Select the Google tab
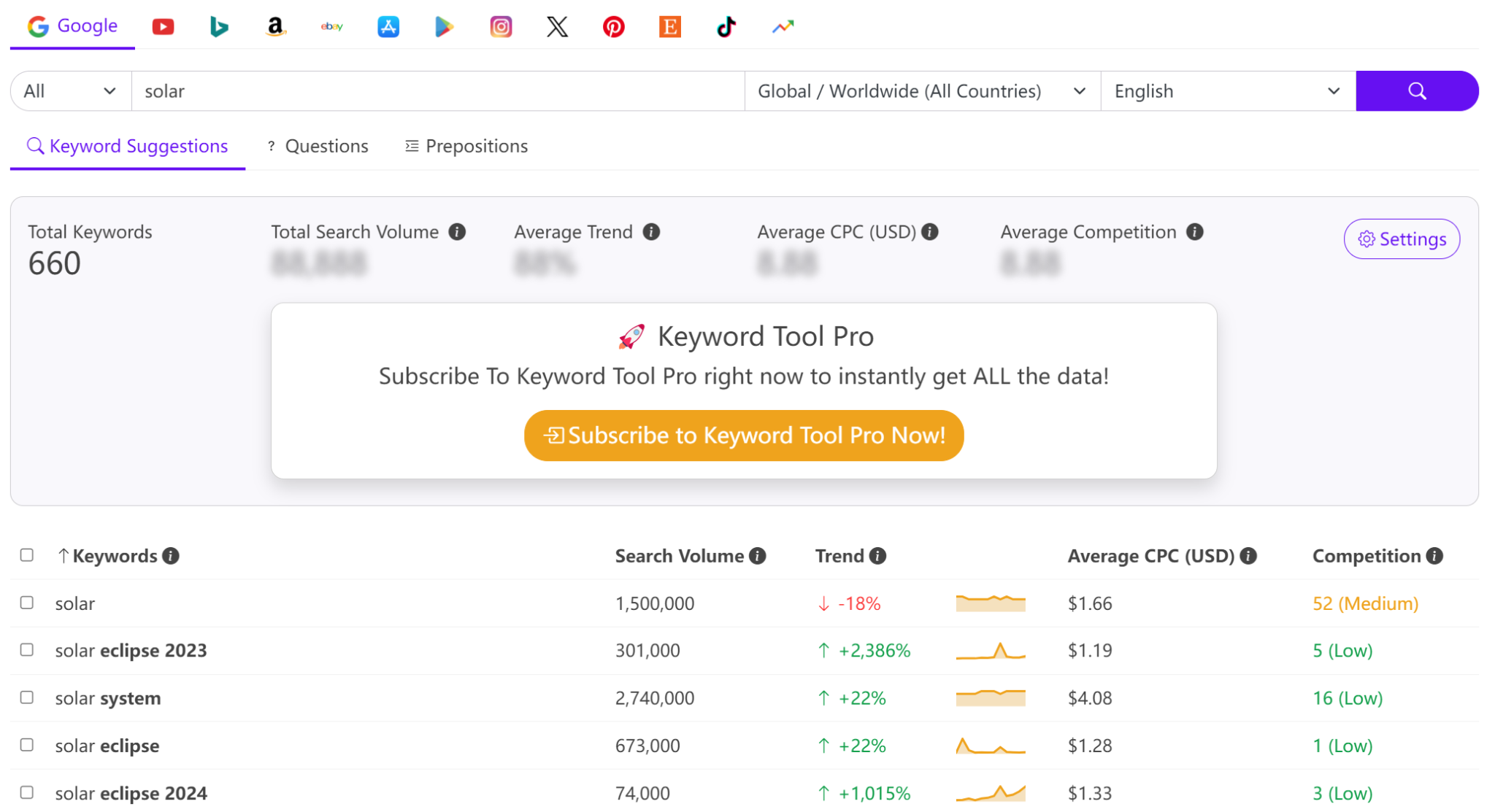The height and width of the screenshot is (812, 1495). [x=72, y=26]
